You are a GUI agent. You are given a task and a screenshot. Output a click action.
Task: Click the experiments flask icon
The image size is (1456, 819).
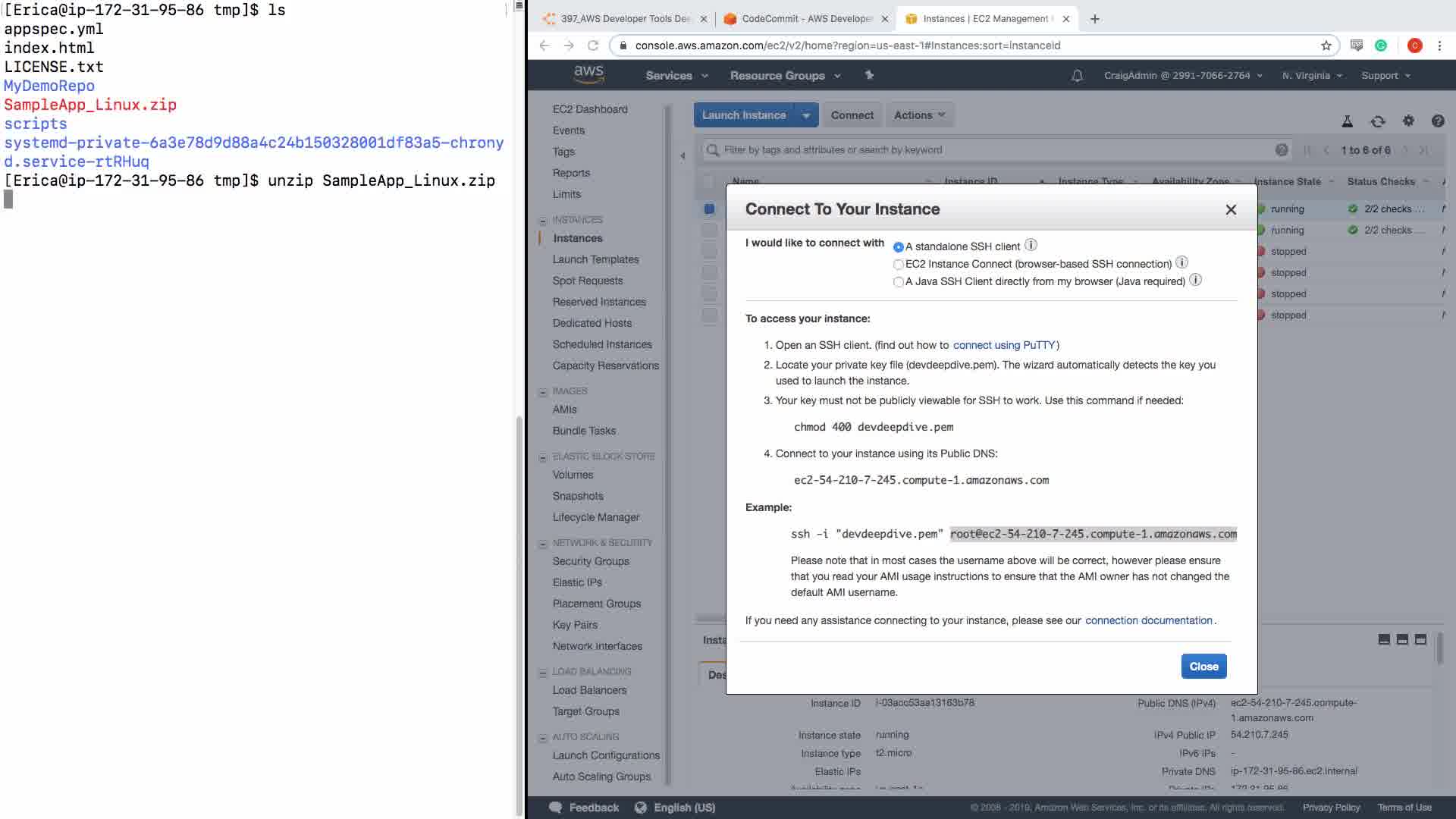click(x=1347, y=121)
